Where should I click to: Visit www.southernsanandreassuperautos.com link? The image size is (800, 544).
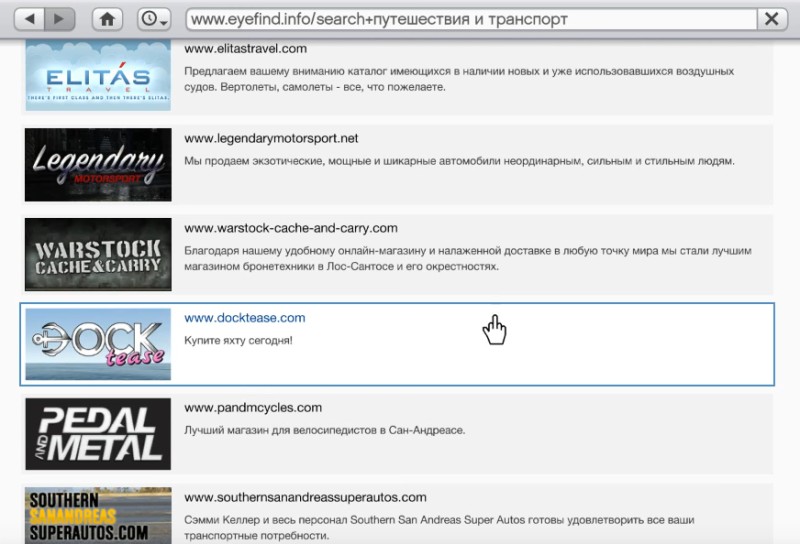point(305,498)
